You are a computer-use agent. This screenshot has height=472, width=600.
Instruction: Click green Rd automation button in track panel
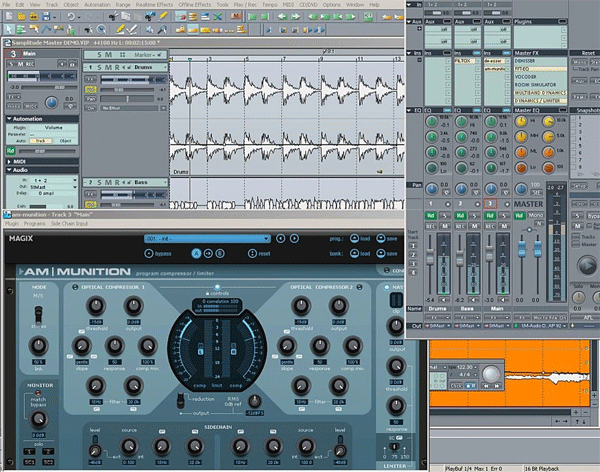click(x=10, y=151)
